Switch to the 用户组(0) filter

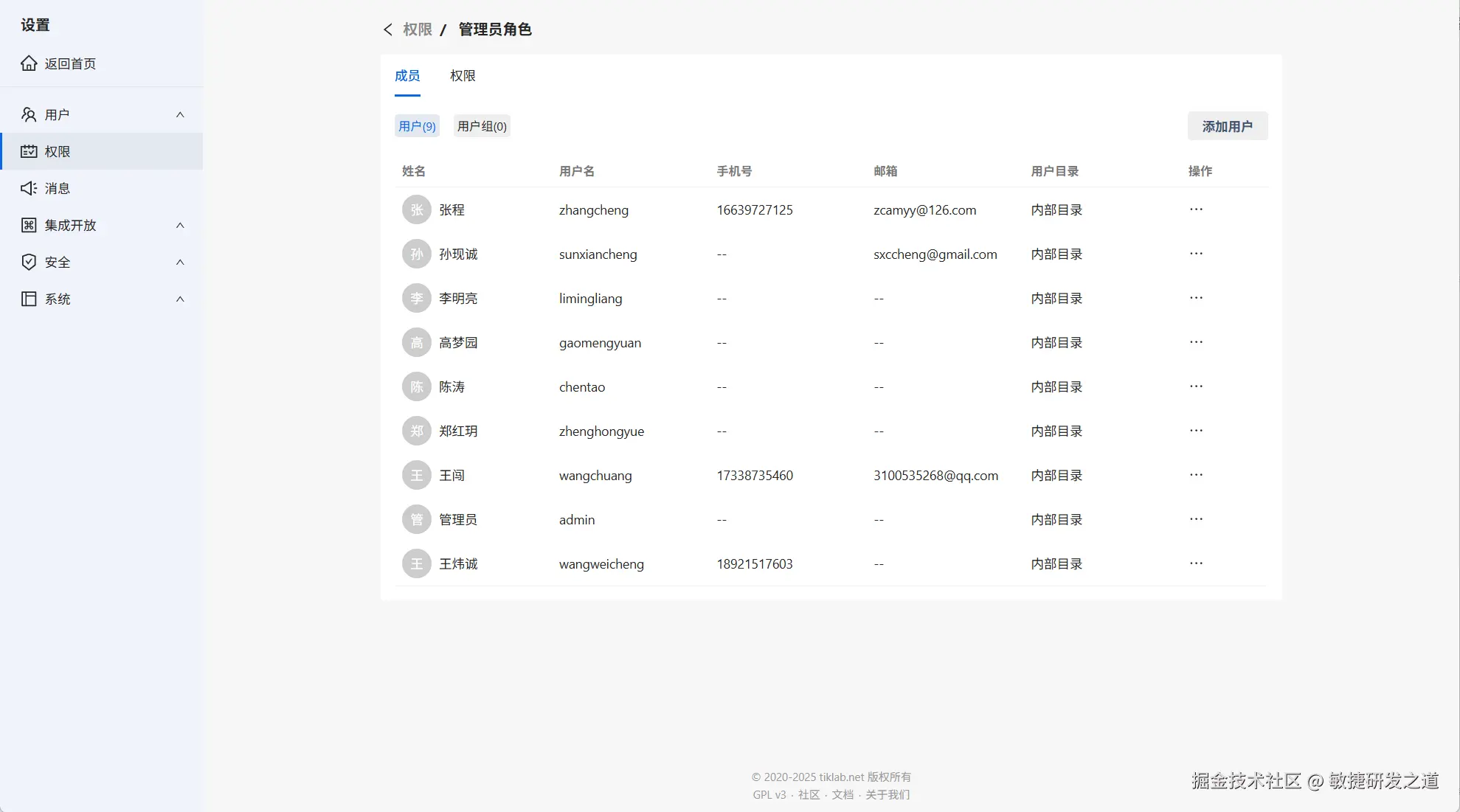pos(481,125)
